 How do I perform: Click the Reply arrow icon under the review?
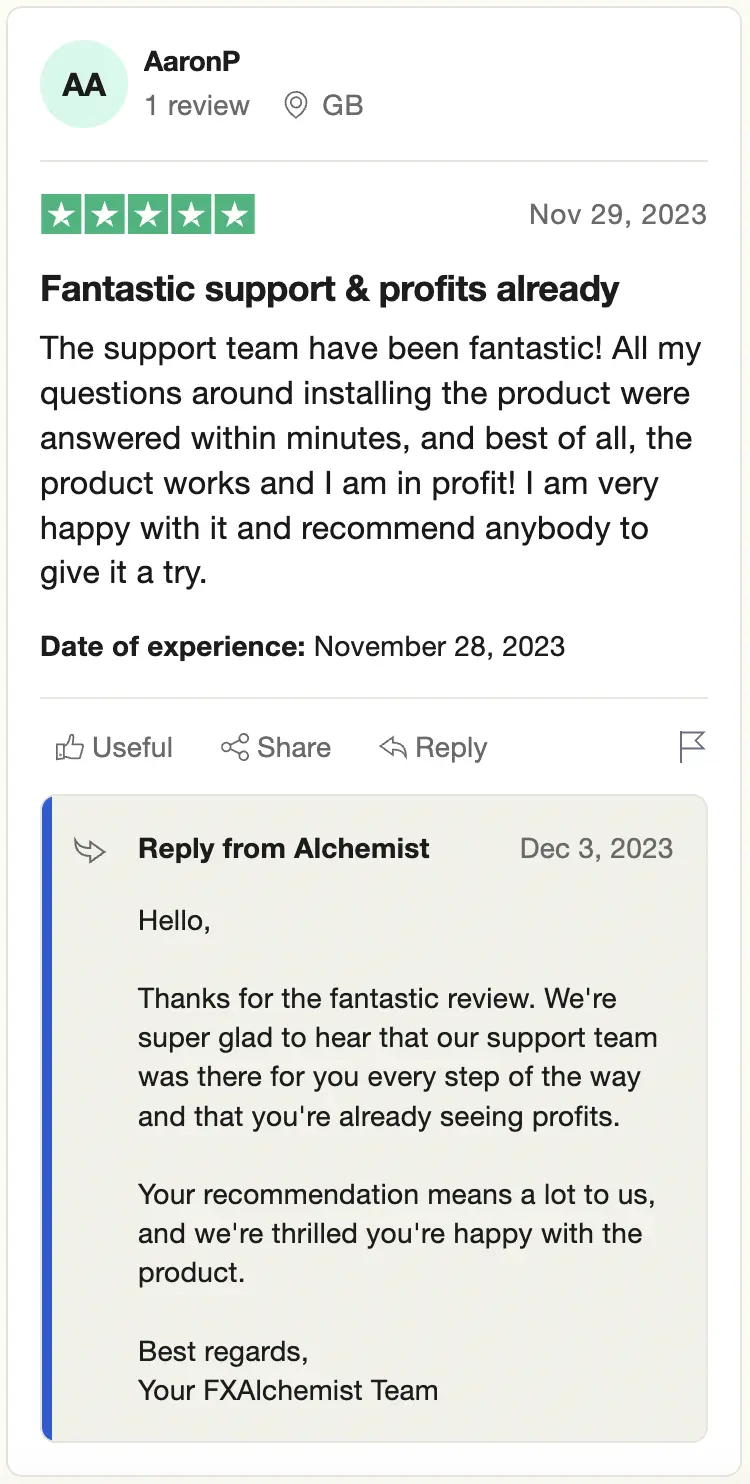pos(393,747)
